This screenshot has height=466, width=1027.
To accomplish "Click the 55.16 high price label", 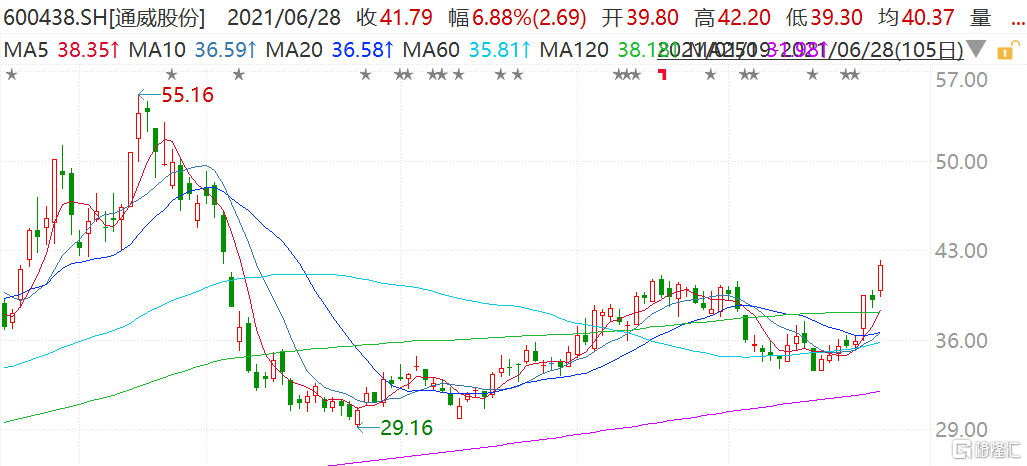I will tap(188, 96).
